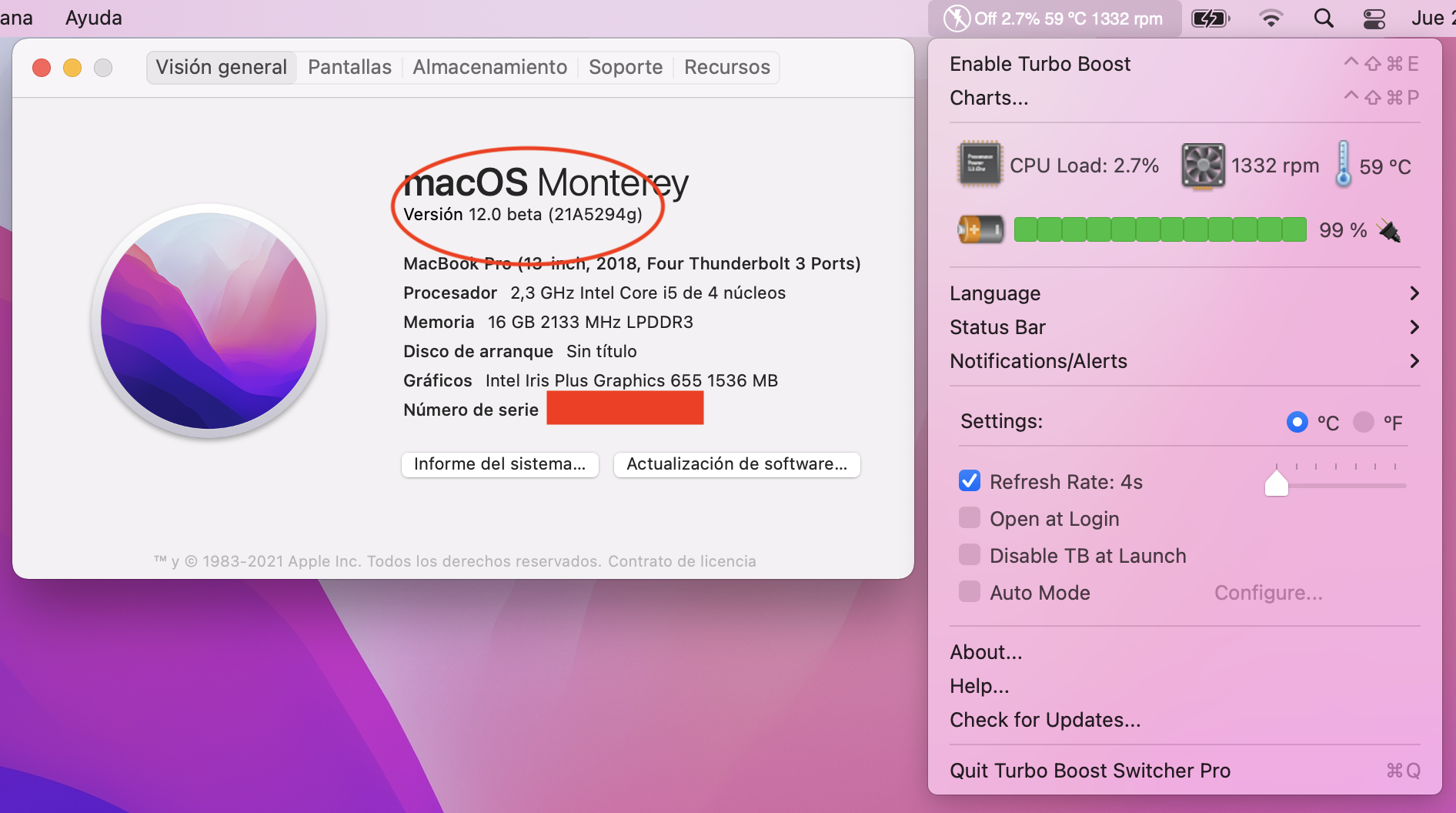Click the 1332 rpm fan speed value
Viewport: 1456px width, 813px height.
(1275, 166)
